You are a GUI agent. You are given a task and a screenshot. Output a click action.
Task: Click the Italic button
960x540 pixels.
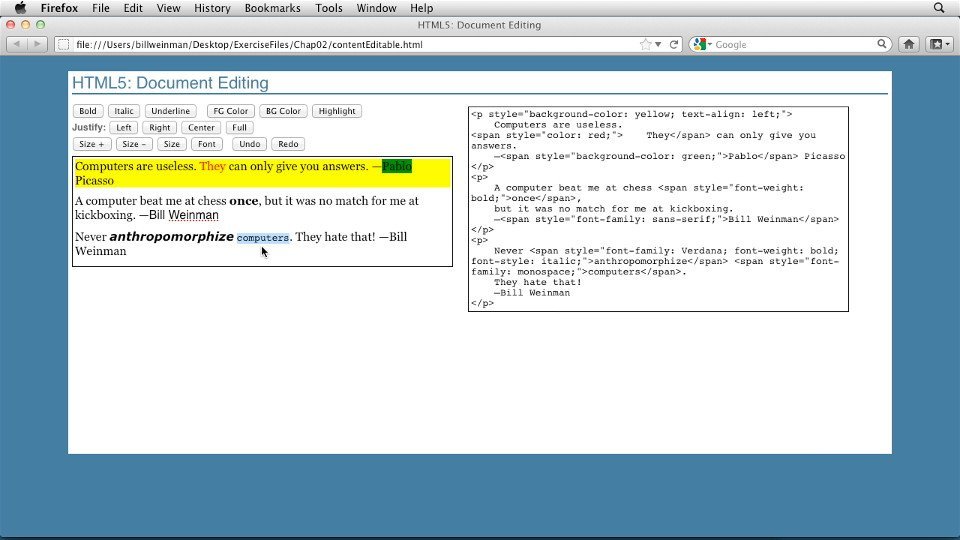point(124,111)
